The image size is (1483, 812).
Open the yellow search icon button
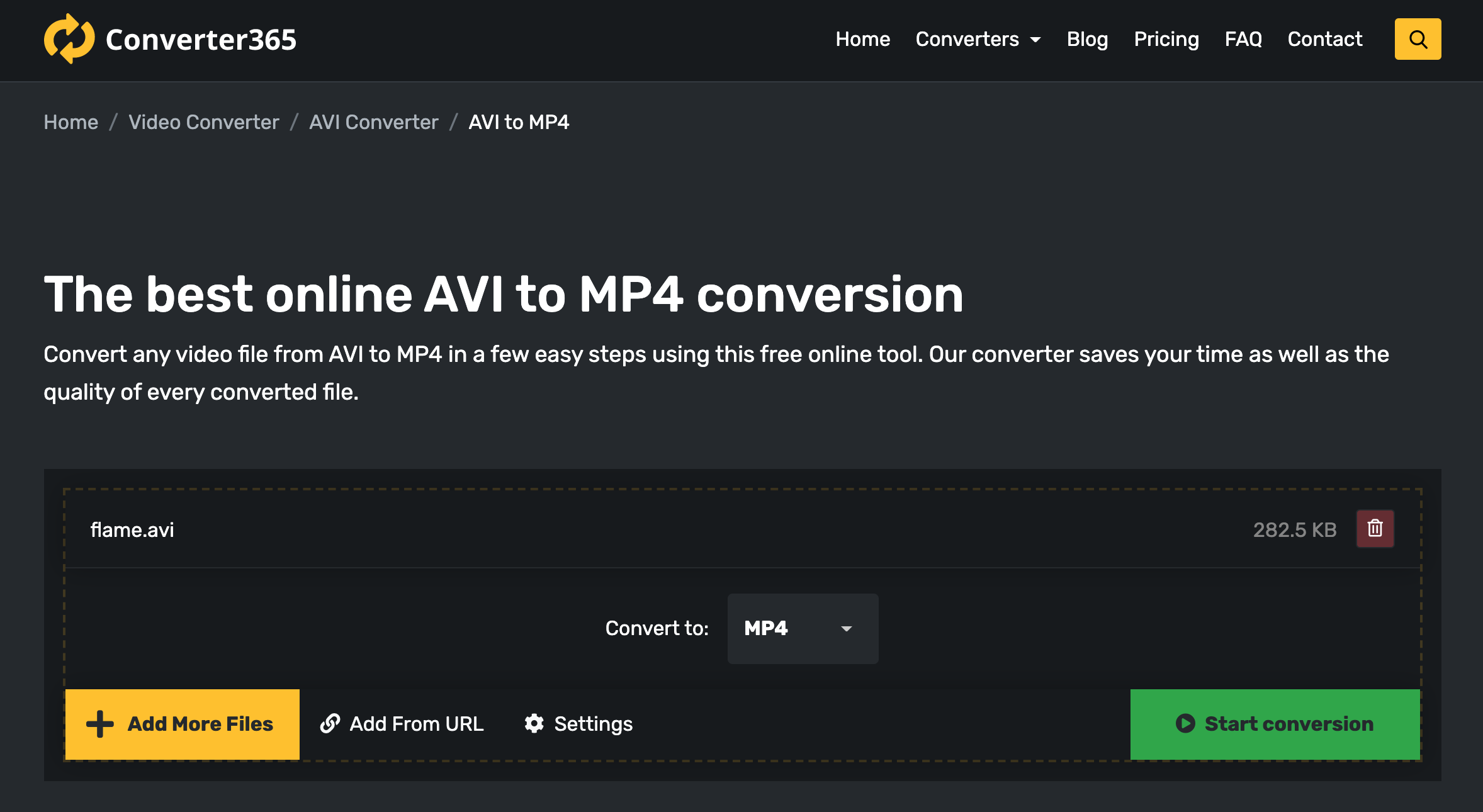(1418, 39)
